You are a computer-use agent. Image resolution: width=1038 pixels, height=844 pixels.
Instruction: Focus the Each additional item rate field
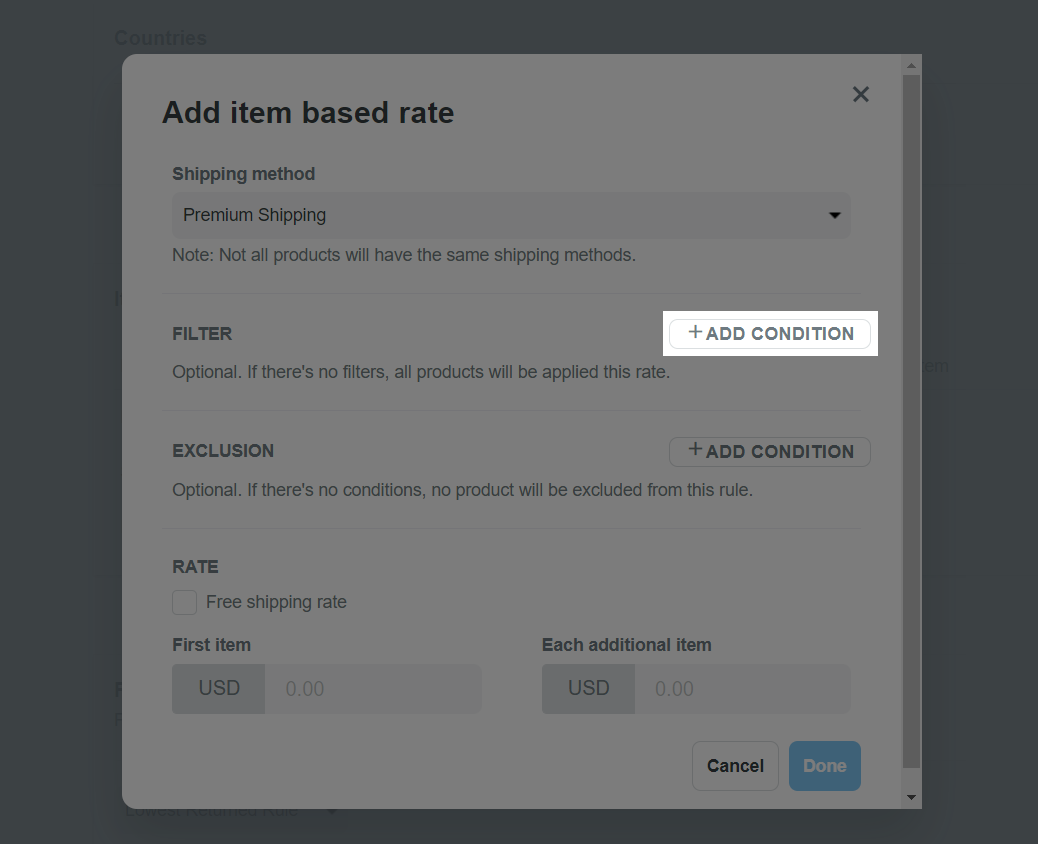[x=742, y=689]
